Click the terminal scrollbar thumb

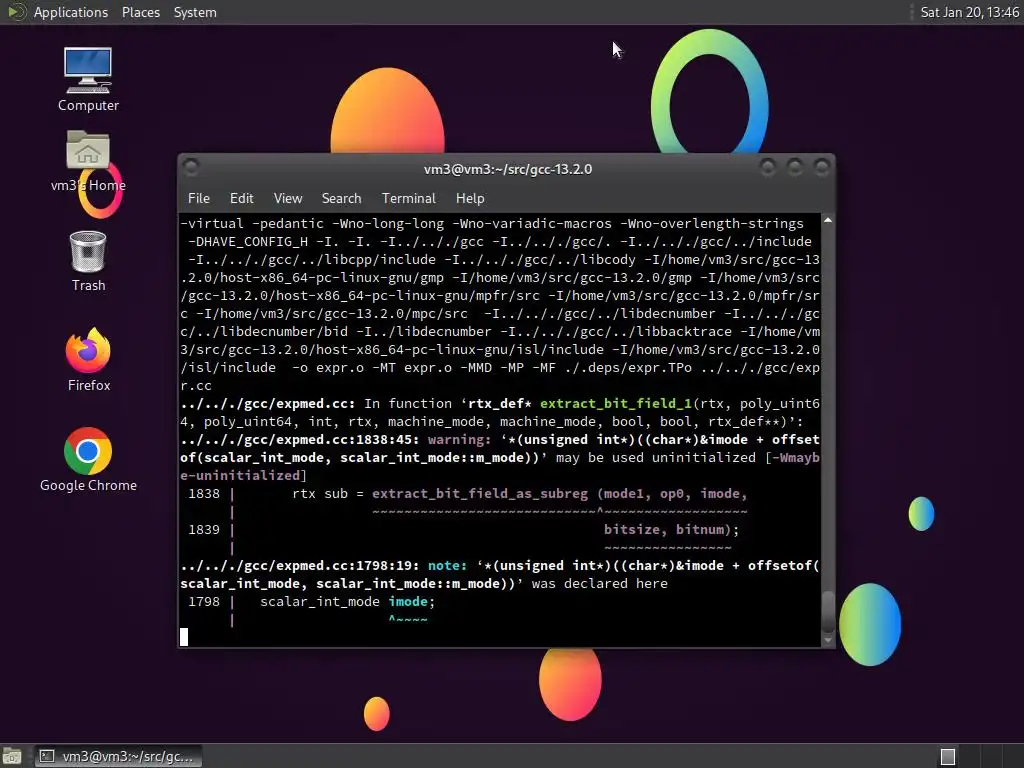coord(827,612)
